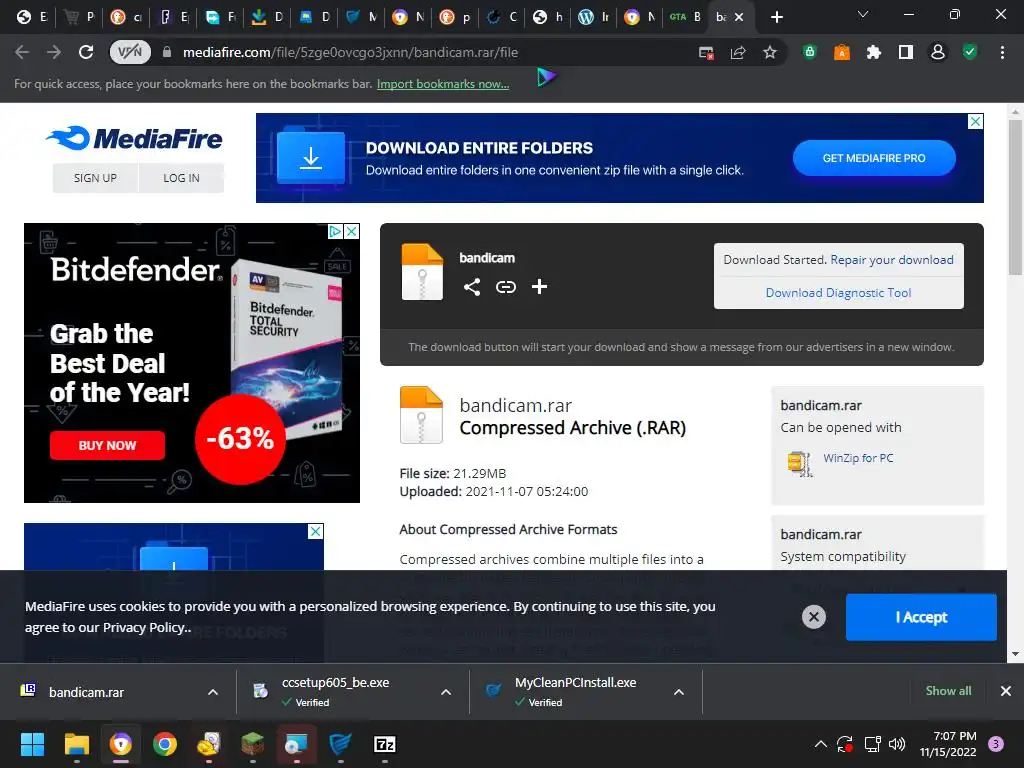Screen dimensions: 1024x768
Task: Open the clock showing 7:07 PM
Action: click(948, 744)
